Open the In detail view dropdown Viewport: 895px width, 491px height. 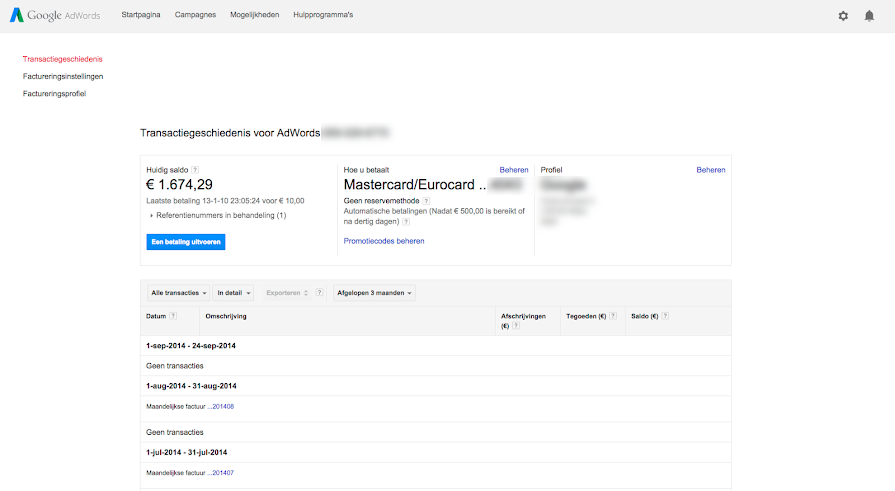(234, 293)
